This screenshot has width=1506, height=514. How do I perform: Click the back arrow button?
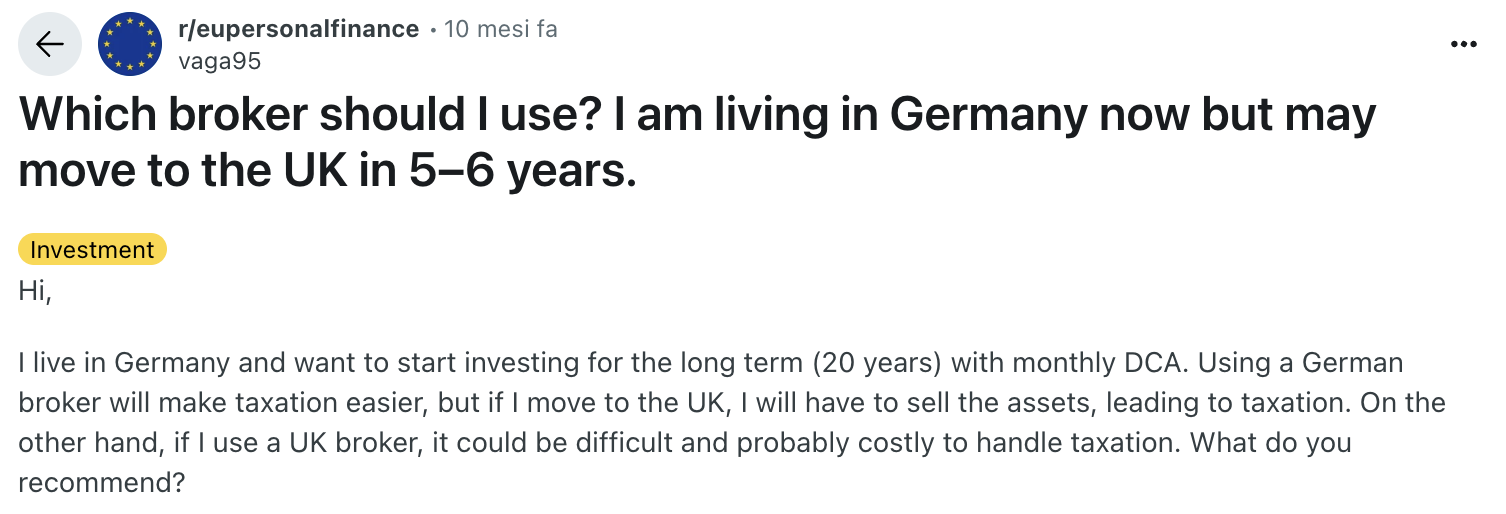point(50,45)
